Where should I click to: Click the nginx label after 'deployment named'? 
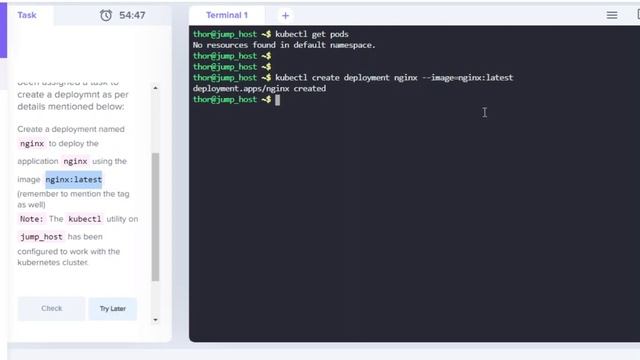coord(32,144)
